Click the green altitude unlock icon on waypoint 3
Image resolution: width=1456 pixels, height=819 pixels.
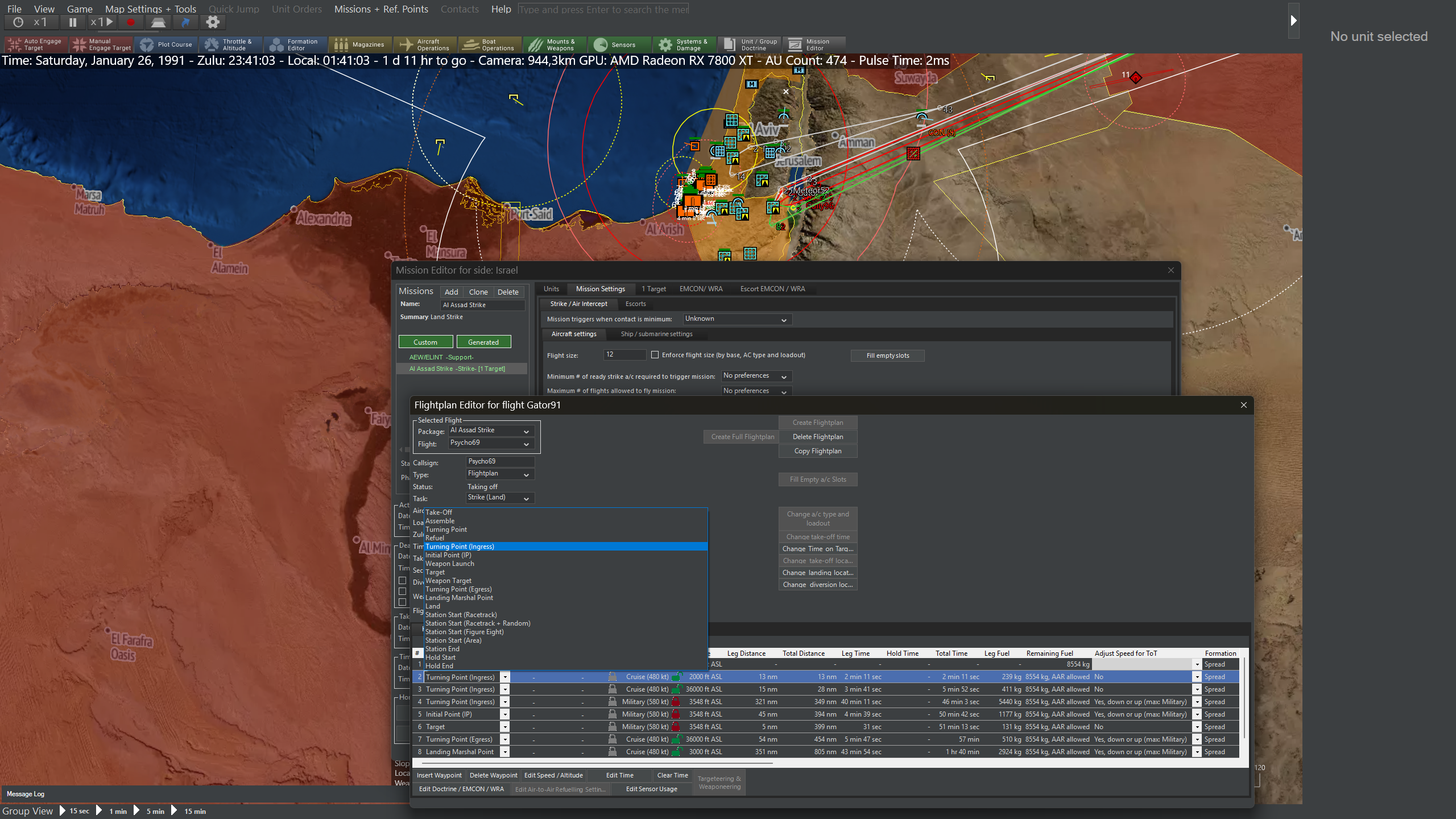point(676,689)
